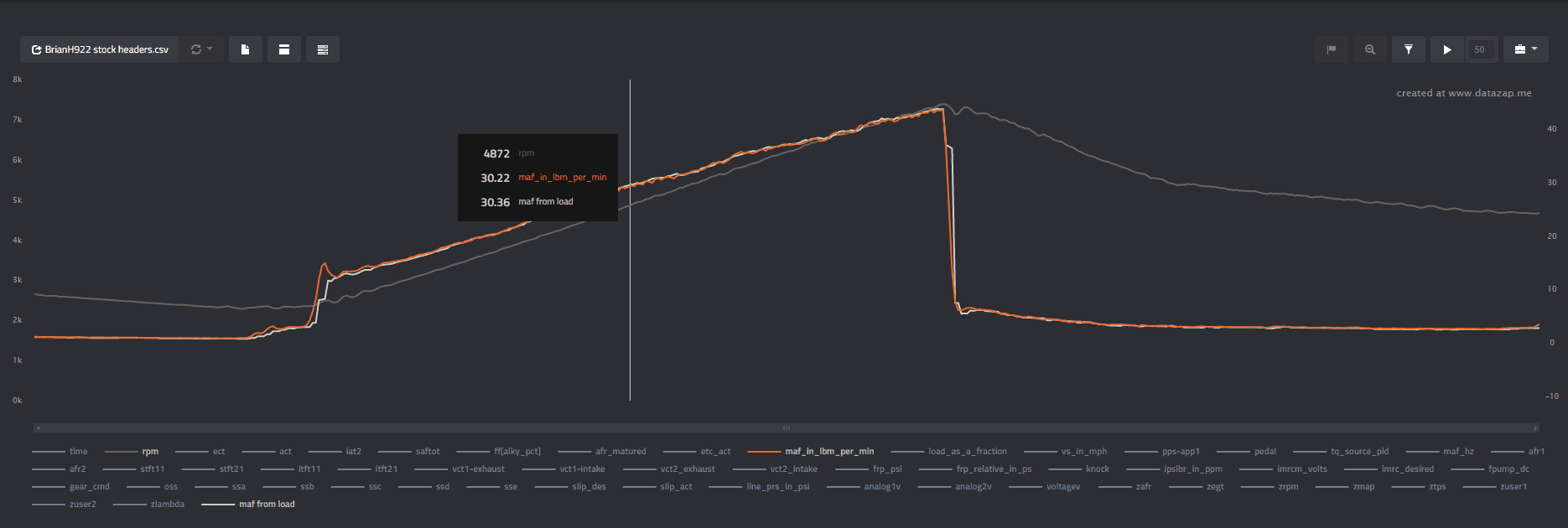
Task: Show the gear_cmd legend series
Action: (x=70, y=487)
